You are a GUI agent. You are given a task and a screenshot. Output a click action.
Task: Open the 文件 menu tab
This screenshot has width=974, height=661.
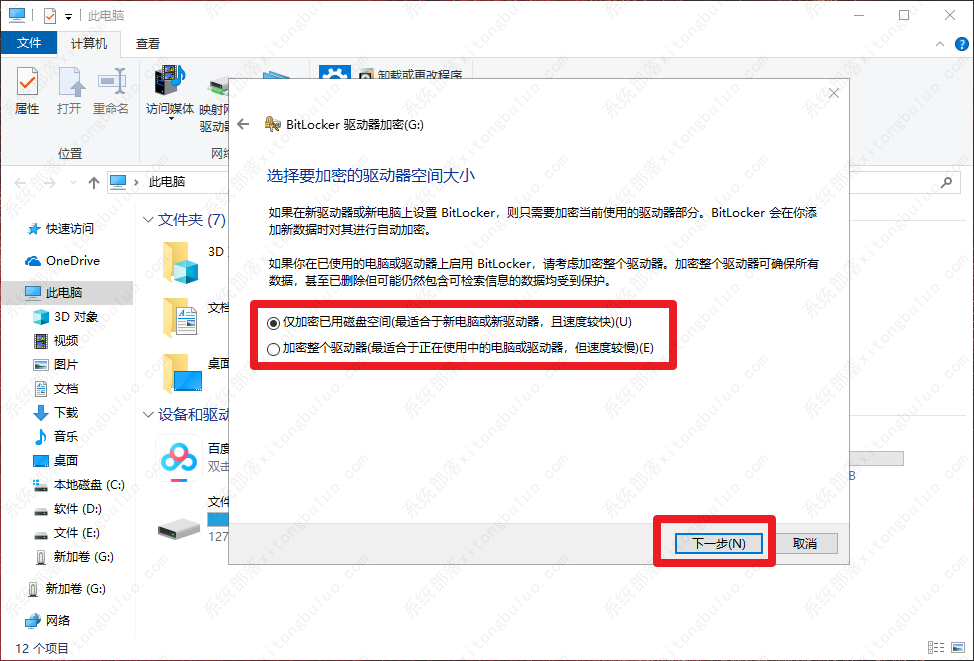29,44
